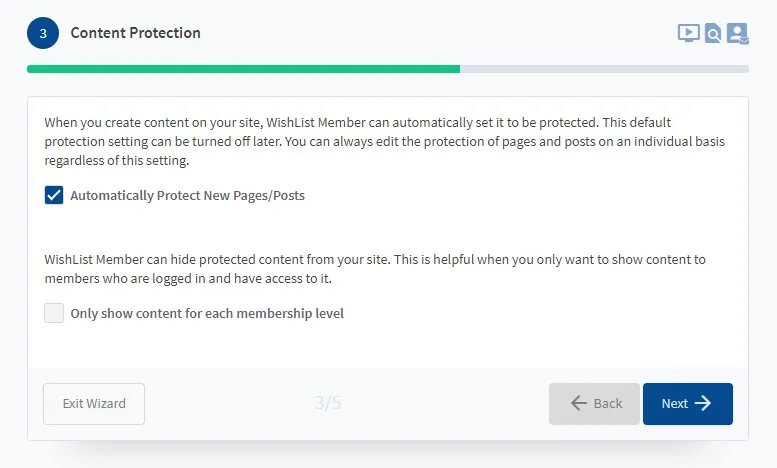Image resolution: width=777 pixels, height=468 pixels.
Task: Click the hide protected content description paragraph
Action: 375,268
